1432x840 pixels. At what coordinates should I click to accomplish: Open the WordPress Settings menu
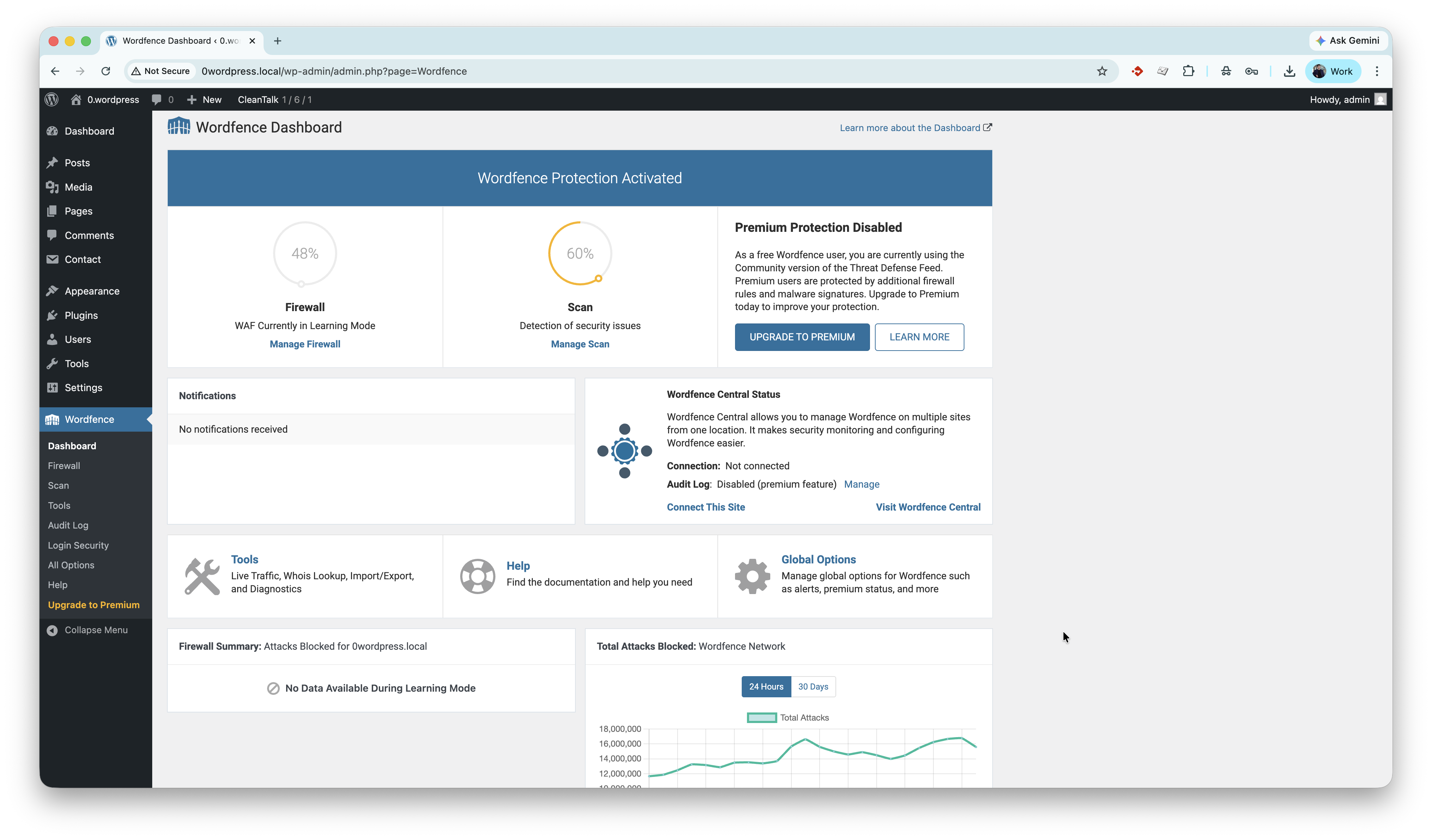point(84,388)
